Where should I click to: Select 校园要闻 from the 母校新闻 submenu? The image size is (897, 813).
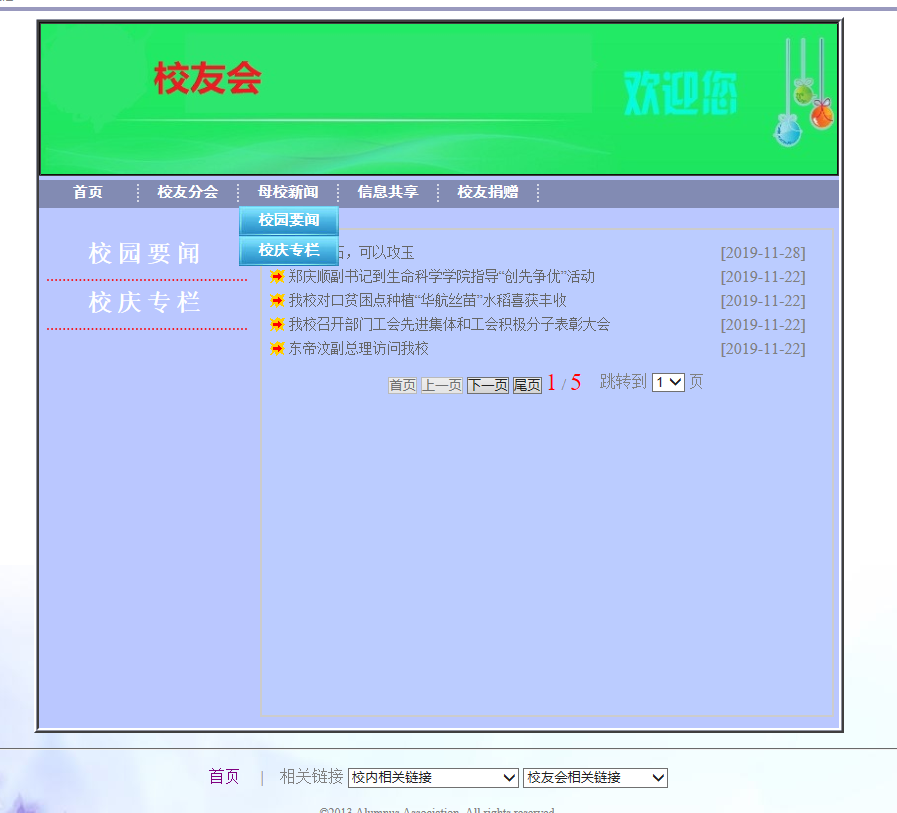click(x=288, y=222)
